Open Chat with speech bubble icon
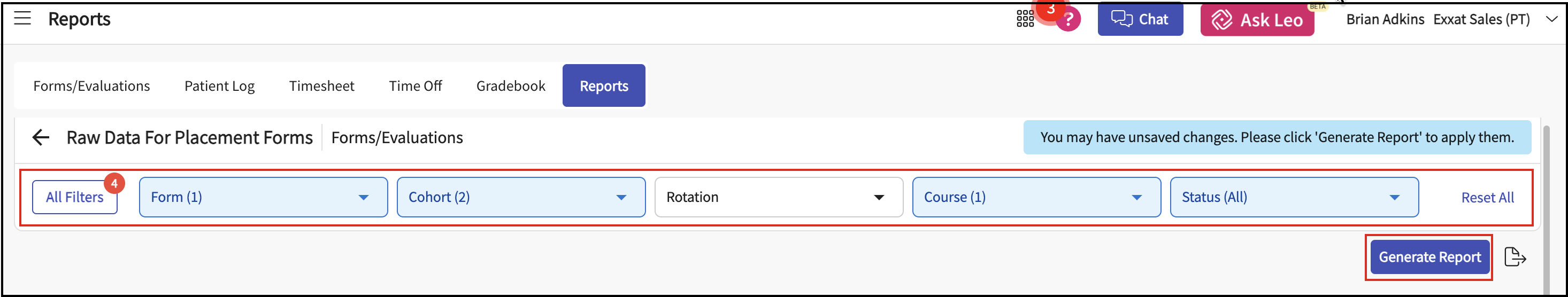This screenshot has height=297, width=1568. point(1140,19)
